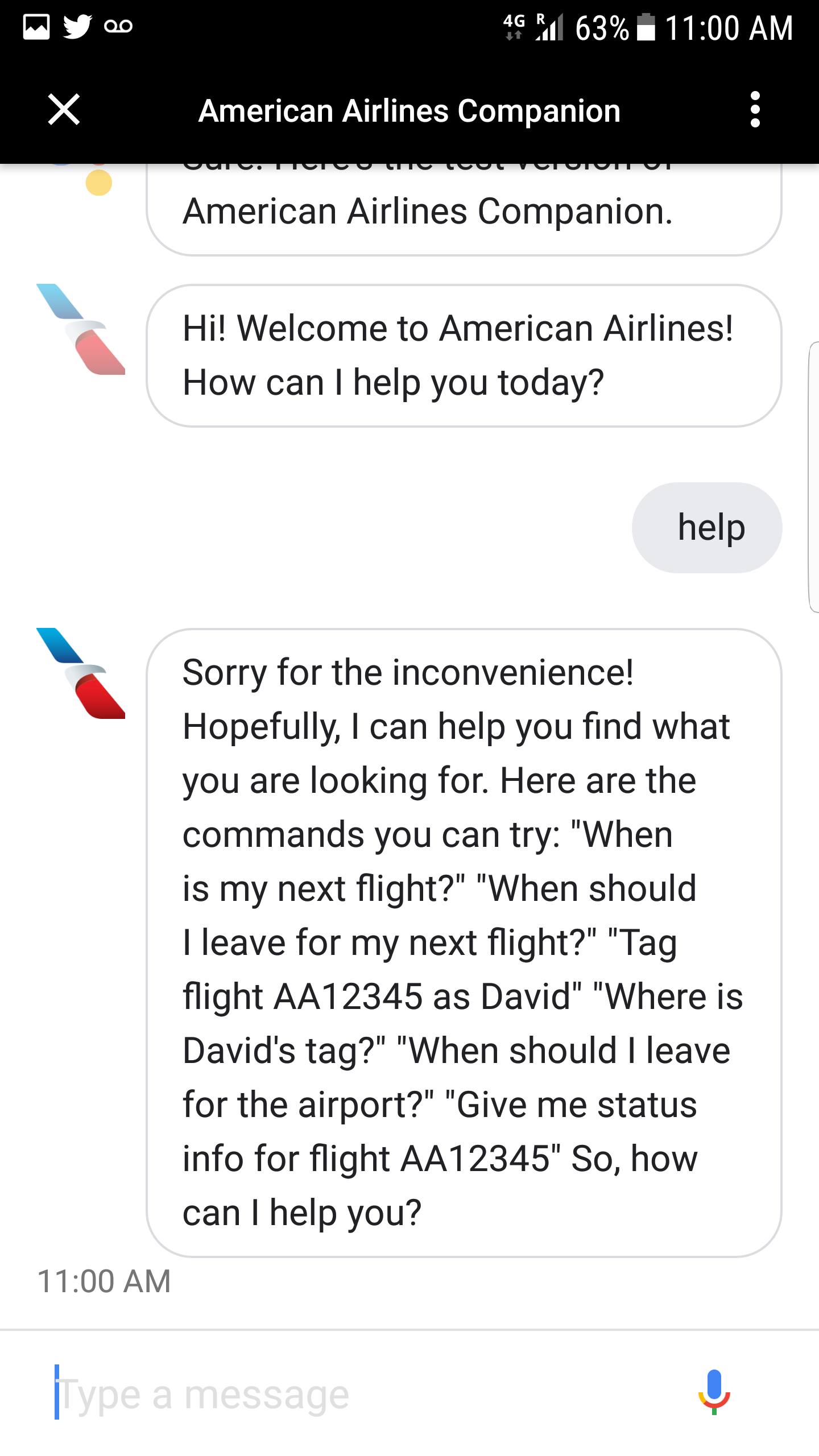Tap the sent 'help' message bubble
The width and height of the screenshot is (819, 1456).
[708, 528]
